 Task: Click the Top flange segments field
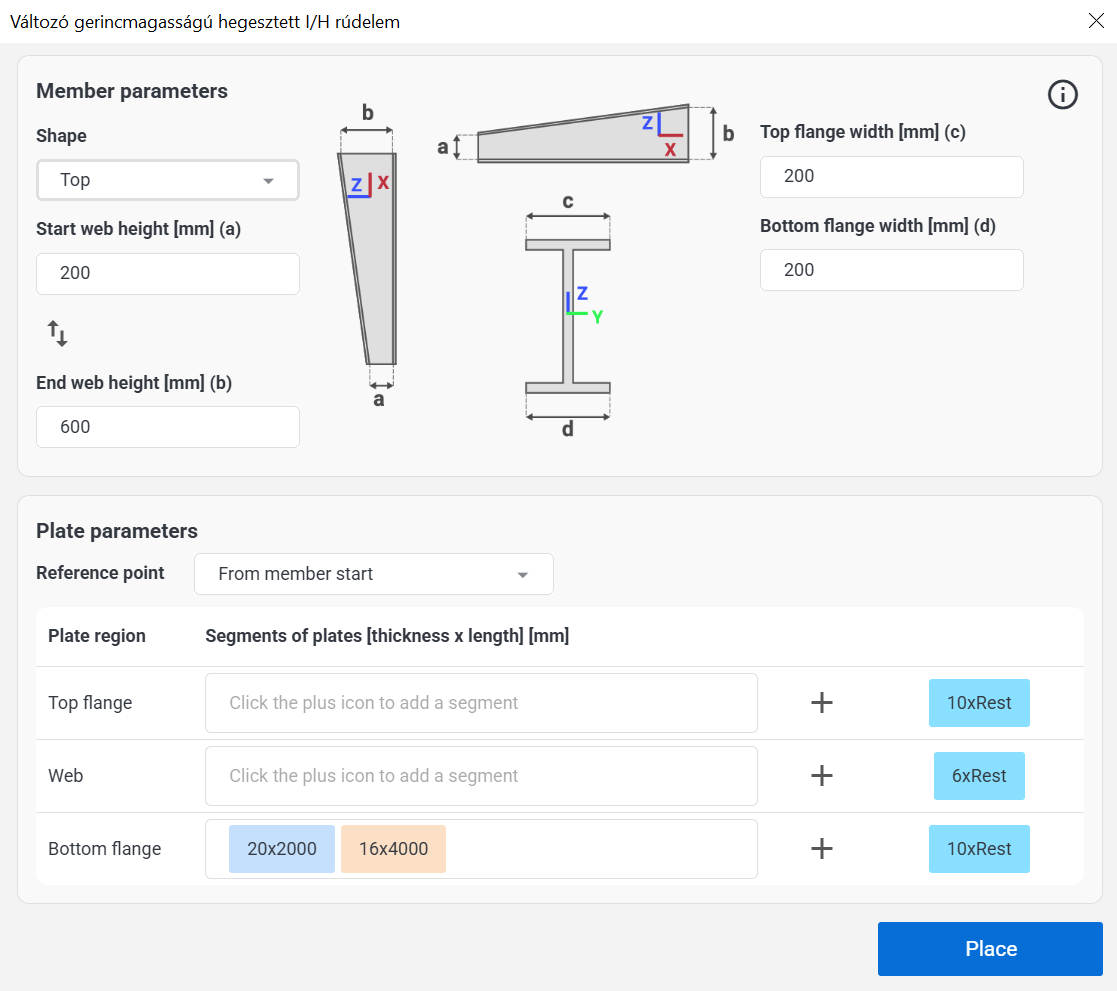point(480,703)
